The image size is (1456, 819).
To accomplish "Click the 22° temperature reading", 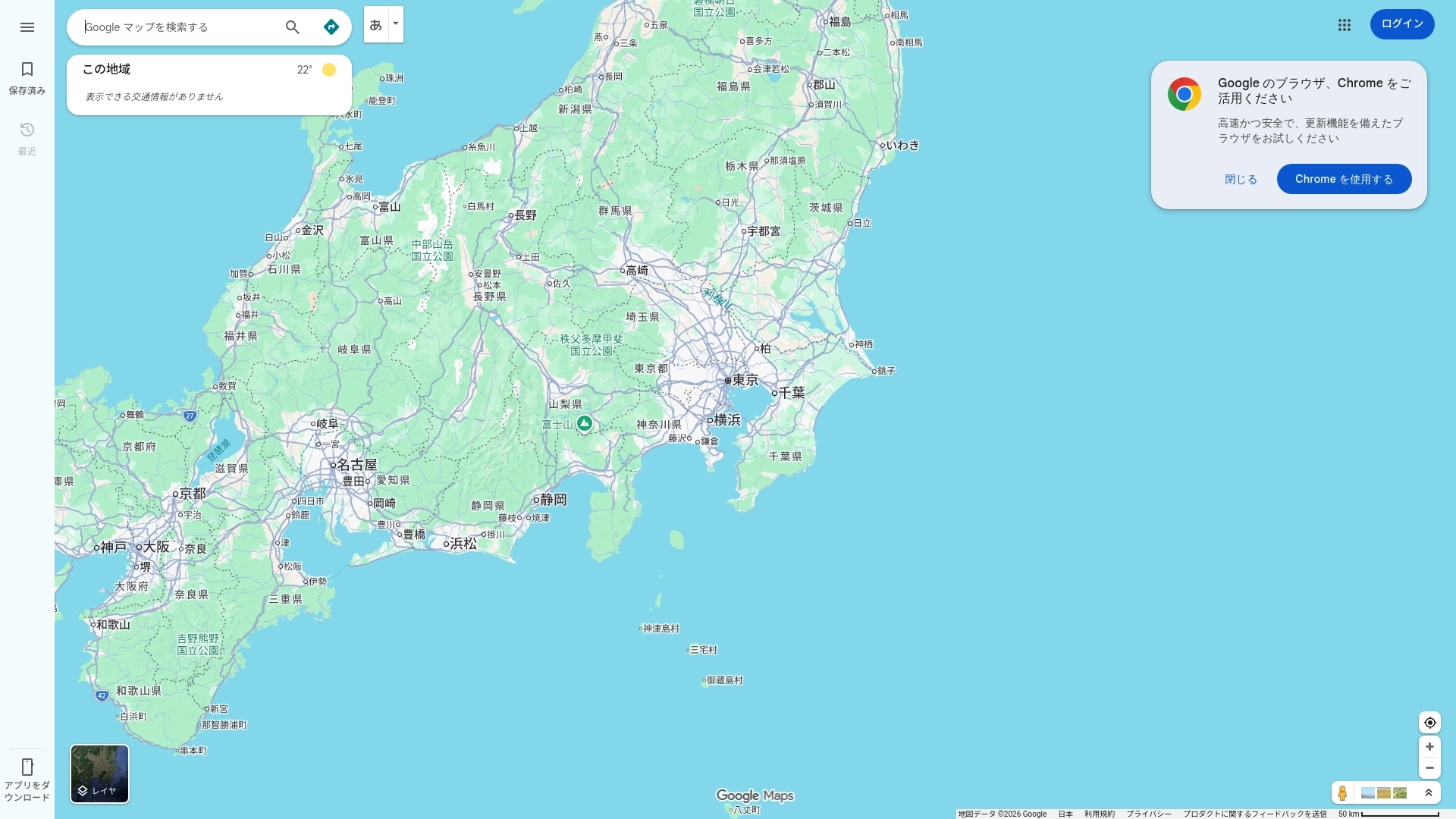I will coord(304,70).
